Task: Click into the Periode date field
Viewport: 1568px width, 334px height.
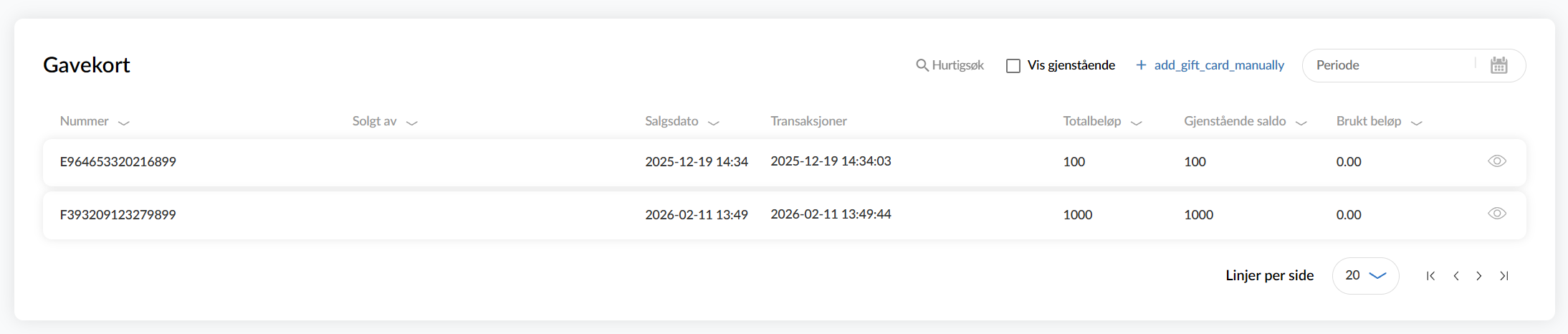Action: (x=1390, y=65)
